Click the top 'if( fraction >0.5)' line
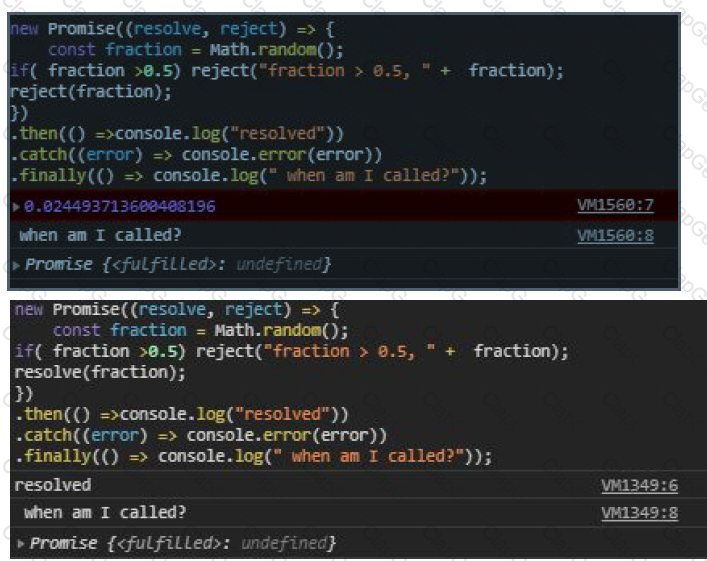707x561 pixels. [287, 71]
